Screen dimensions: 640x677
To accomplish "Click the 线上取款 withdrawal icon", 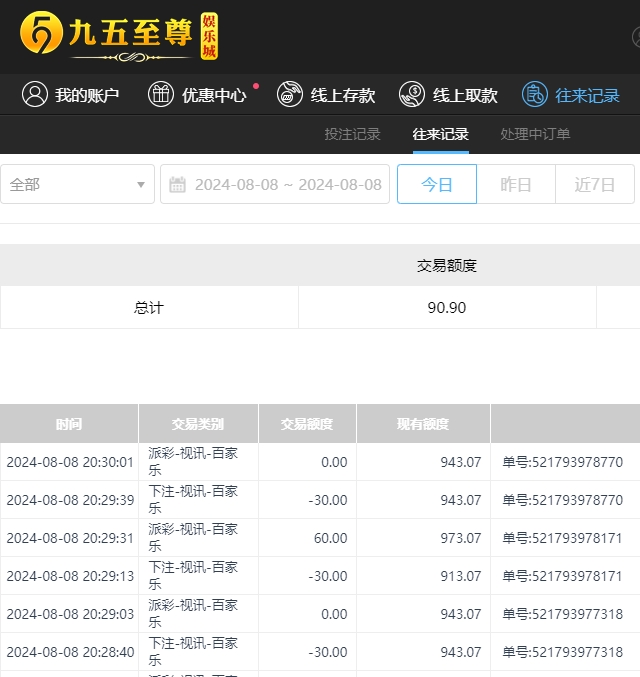I will point(412,95).
